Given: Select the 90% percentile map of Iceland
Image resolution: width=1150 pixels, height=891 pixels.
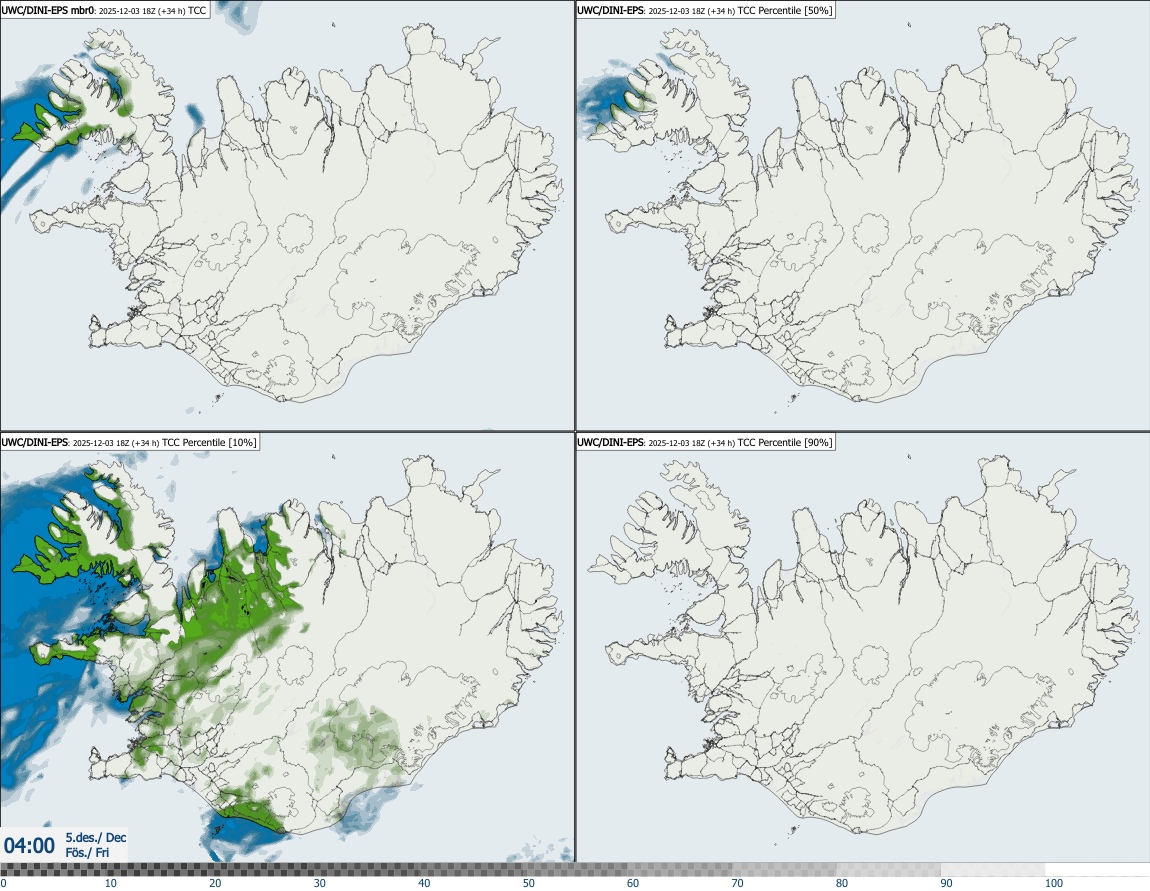Looking at the screenshot, I should 862,648.
